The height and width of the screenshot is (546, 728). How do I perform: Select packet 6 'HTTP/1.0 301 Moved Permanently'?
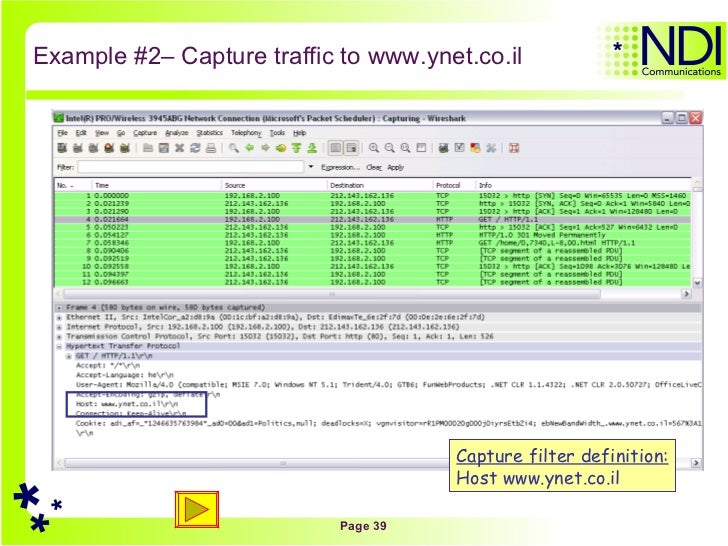[x=373, y=235]
